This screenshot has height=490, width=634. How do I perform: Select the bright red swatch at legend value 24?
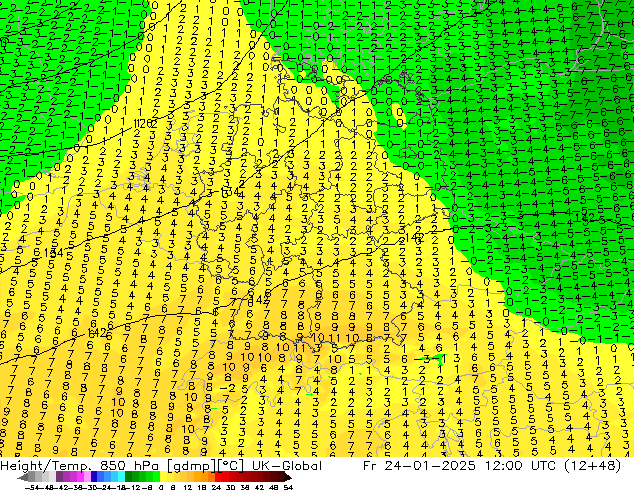pos(218,477)
